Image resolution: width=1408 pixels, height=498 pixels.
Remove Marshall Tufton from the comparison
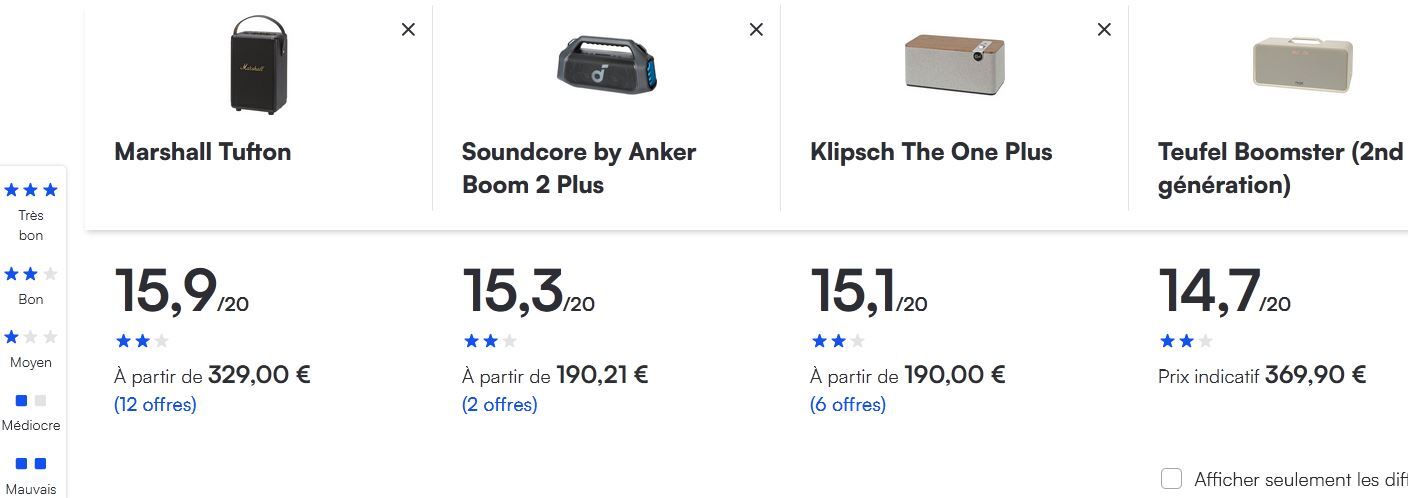408,30
